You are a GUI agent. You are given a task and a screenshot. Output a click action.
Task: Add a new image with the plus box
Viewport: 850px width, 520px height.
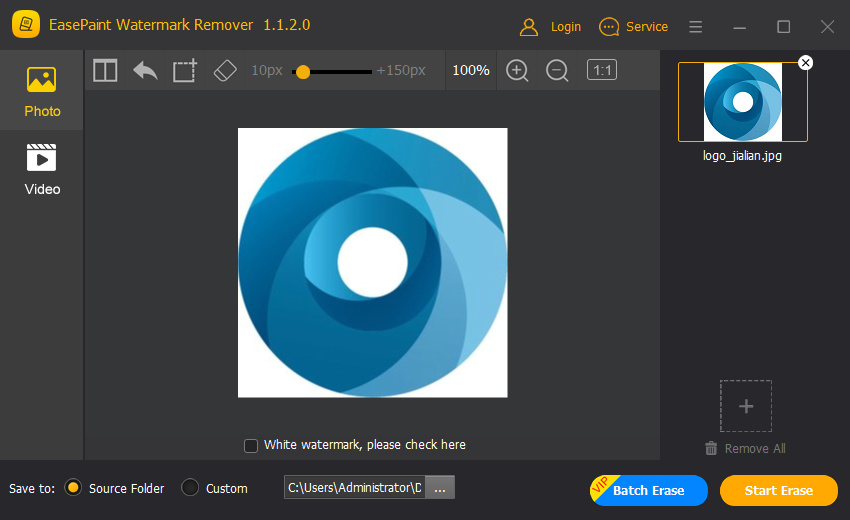point(746,406)
